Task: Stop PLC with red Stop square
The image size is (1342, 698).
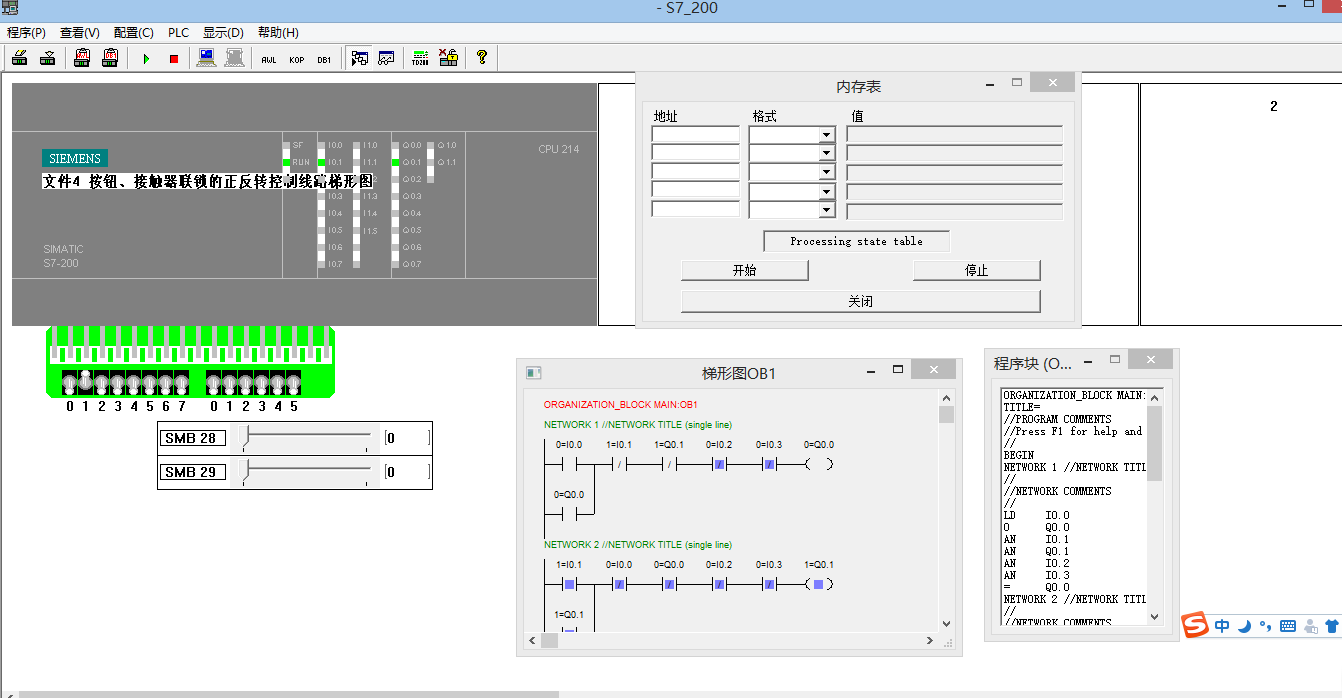Action: coord(174,59)
